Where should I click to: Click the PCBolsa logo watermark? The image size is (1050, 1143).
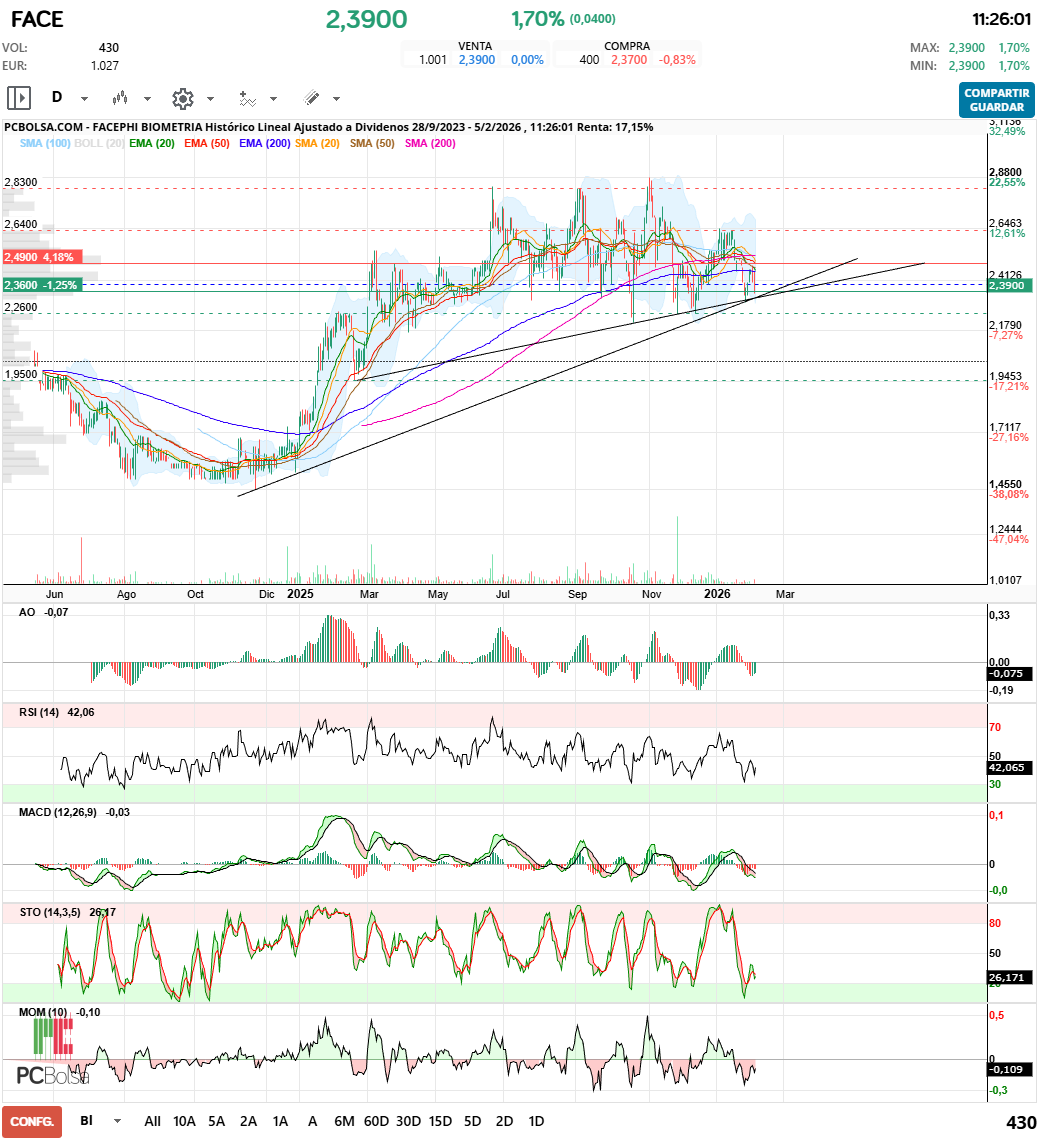point(52,1075)
